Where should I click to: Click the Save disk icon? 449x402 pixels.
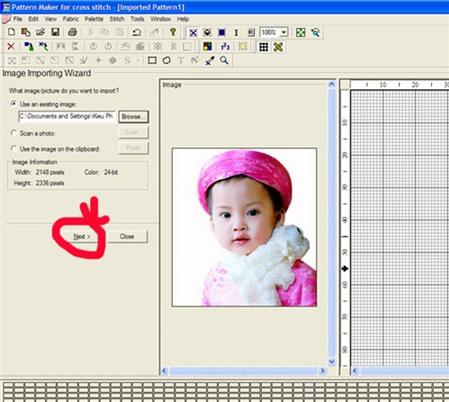click(x=55, y=32)
